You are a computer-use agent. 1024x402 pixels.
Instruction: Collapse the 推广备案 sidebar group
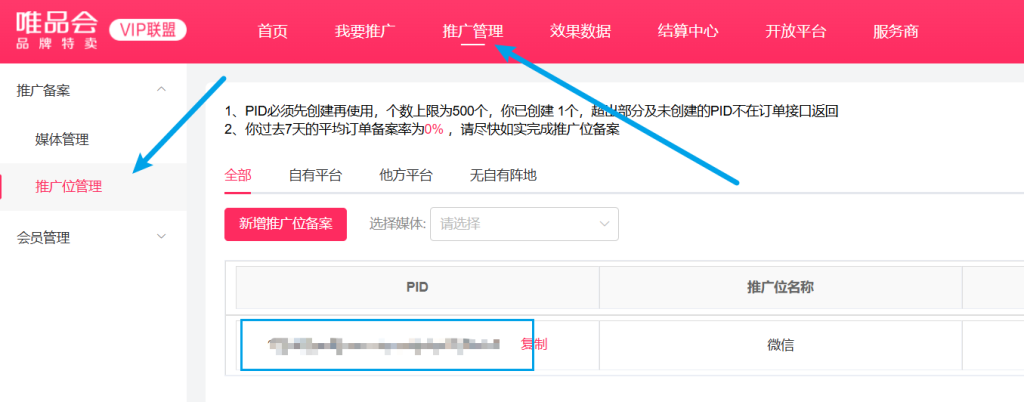(93, 91)
